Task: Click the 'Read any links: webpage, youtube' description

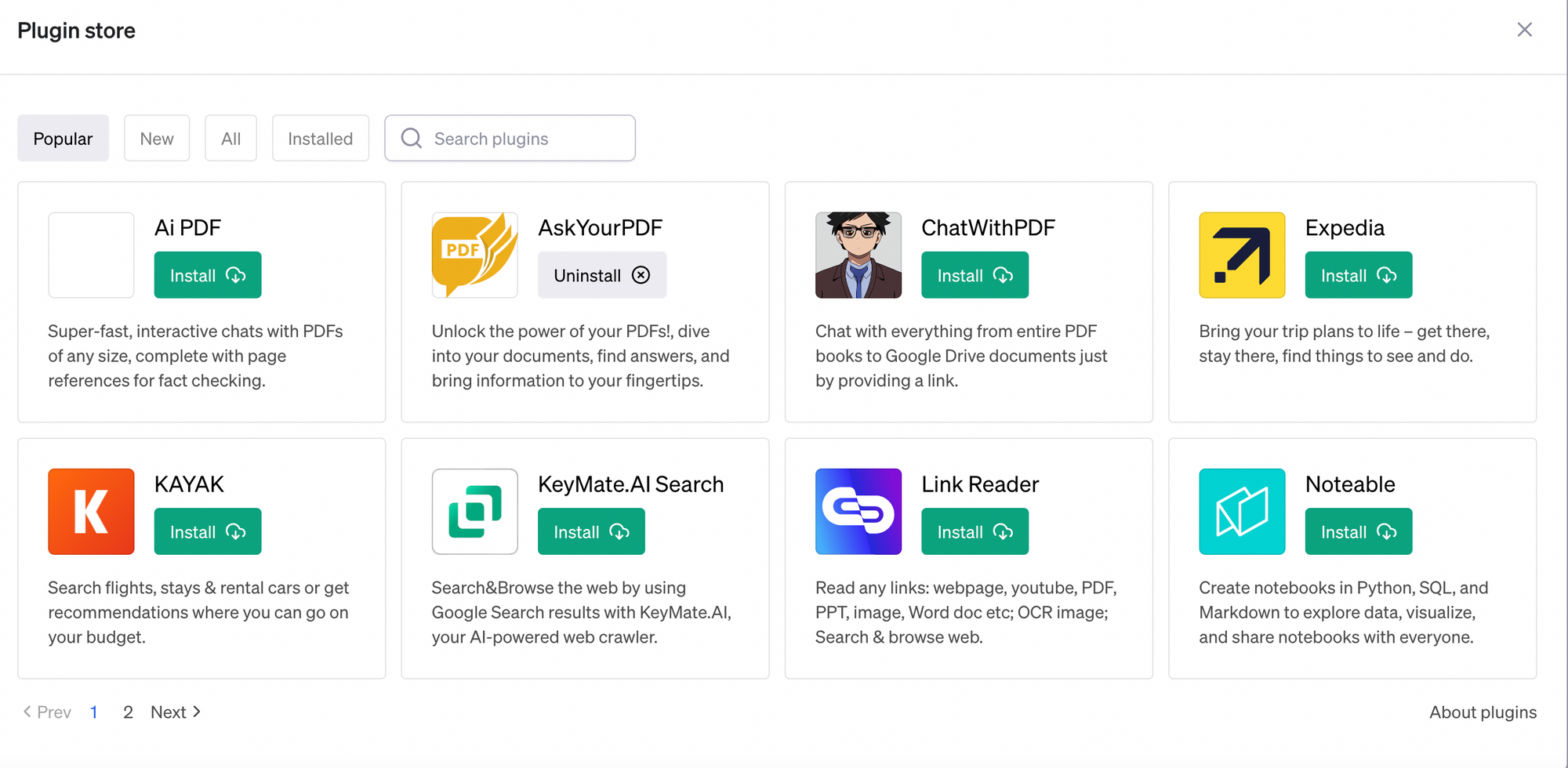Action: tap(966, 612)
